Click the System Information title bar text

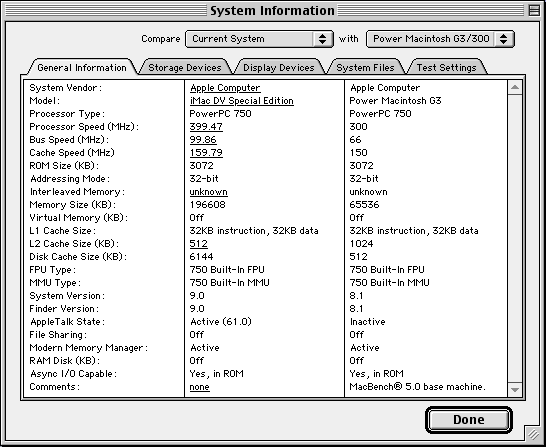point(272,10)
